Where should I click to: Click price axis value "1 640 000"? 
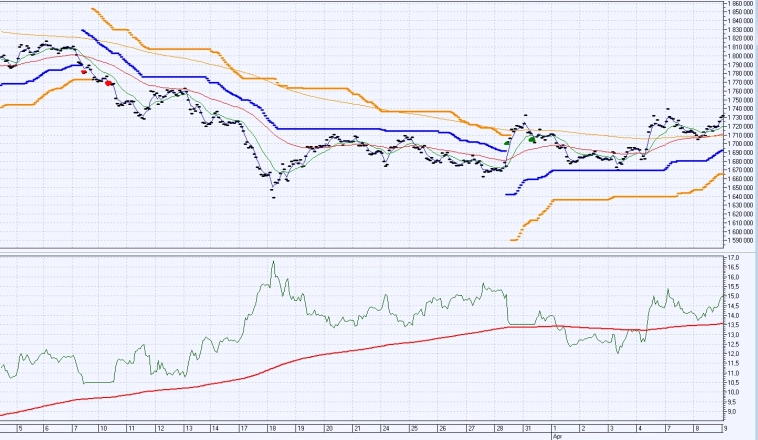[x=741, y=197]
